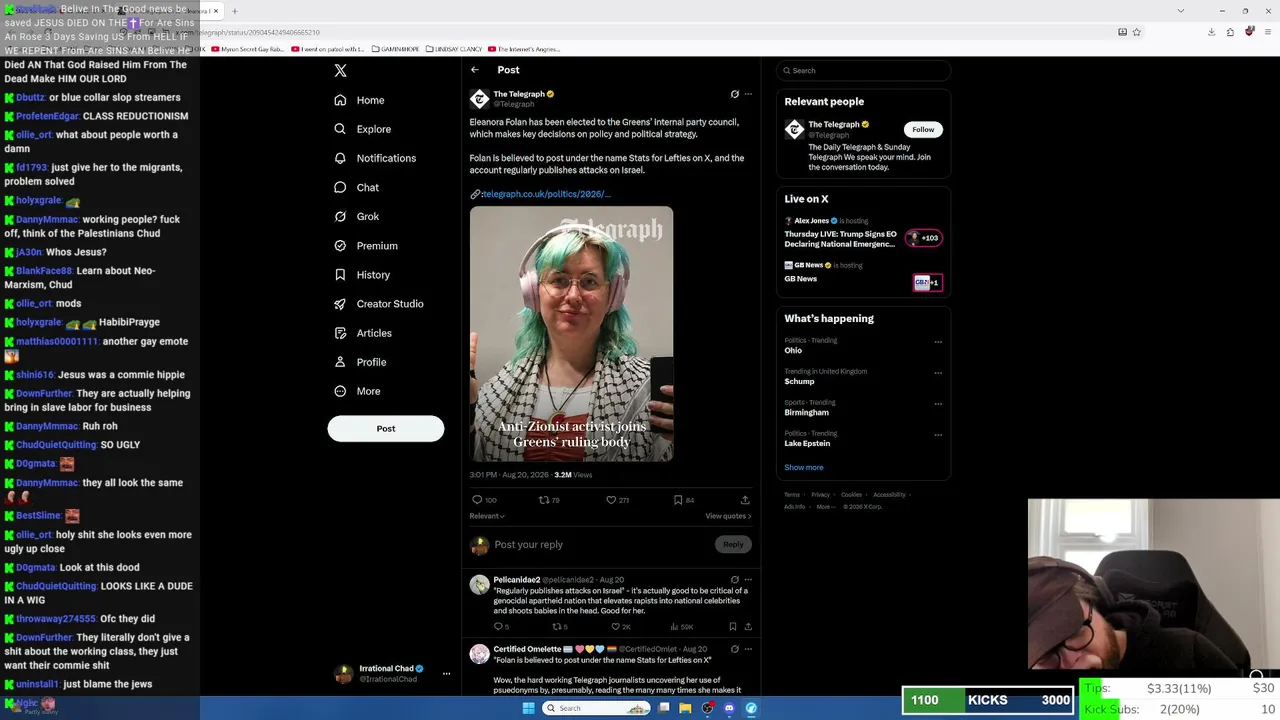Viewport: 1280px width, 720px height.
Task: Open the browser downloads icon
Action: click(1212, 32)
